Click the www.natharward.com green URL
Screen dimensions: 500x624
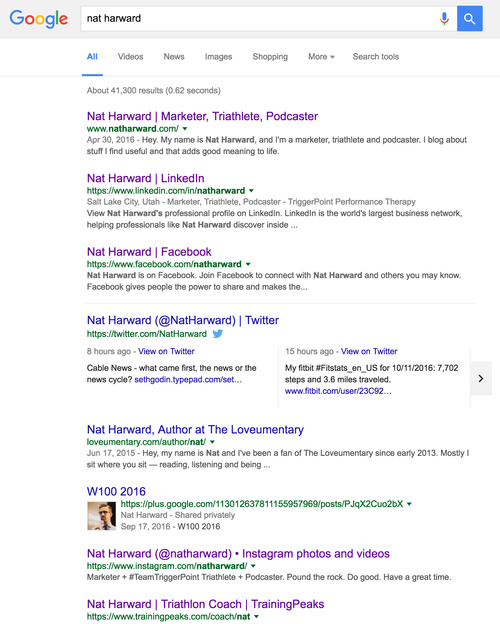[133, 129]
